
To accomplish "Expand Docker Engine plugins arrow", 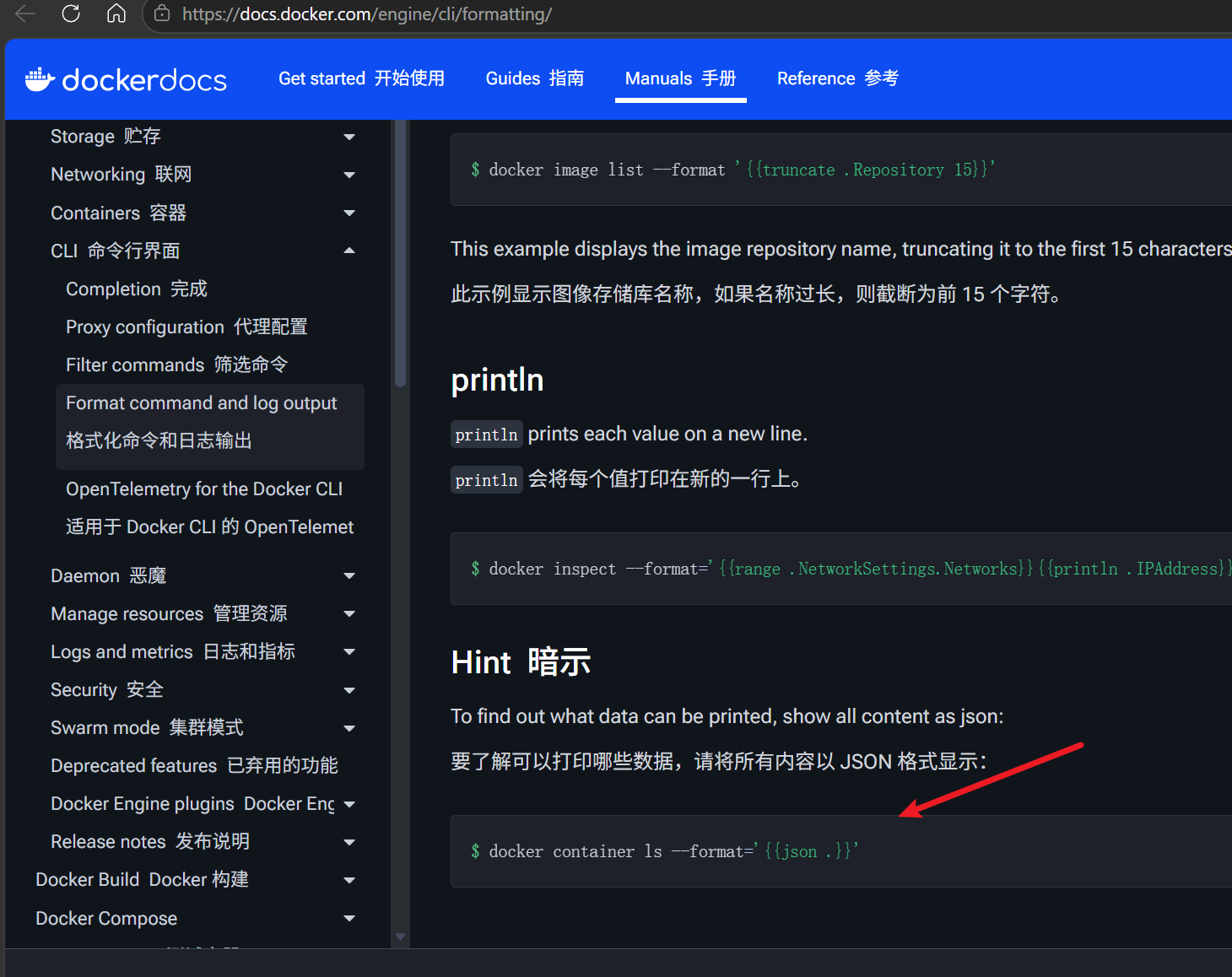I will 349,804.
